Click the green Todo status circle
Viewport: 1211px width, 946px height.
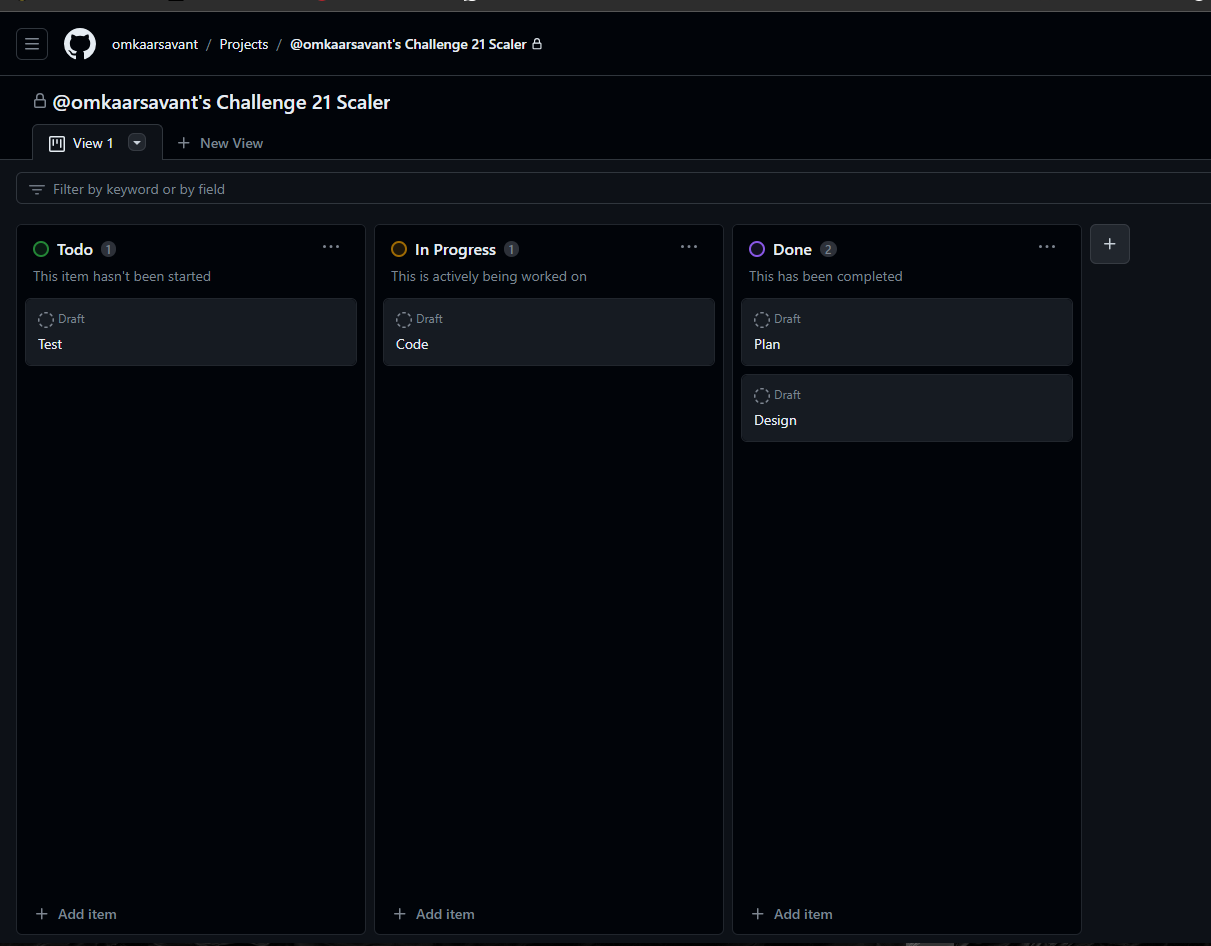pyautogui.click(x=40, y=248)
